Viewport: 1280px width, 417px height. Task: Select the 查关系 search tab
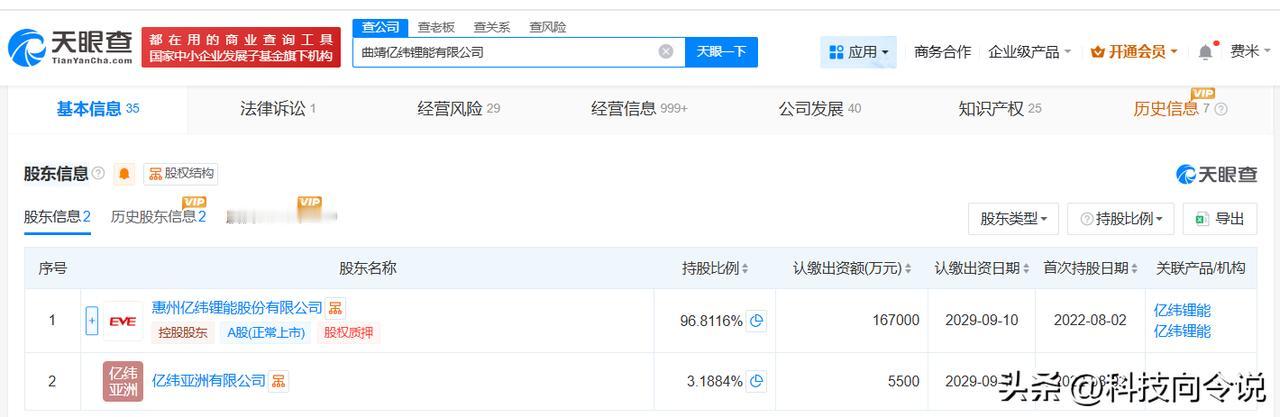pos(491,27)
